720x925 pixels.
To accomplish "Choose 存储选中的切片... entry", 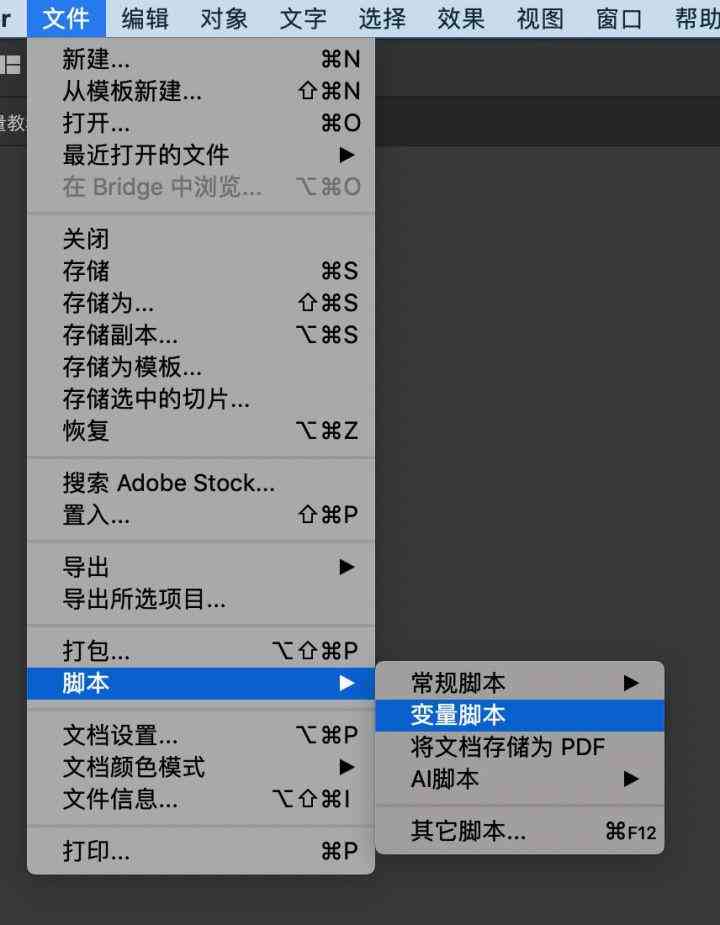I will [x=201, y=398].
